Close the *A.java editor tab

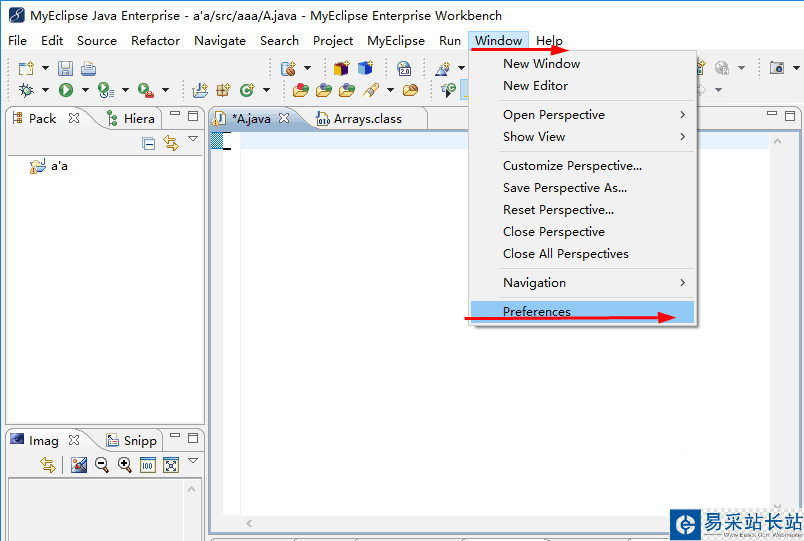(284, 118)
